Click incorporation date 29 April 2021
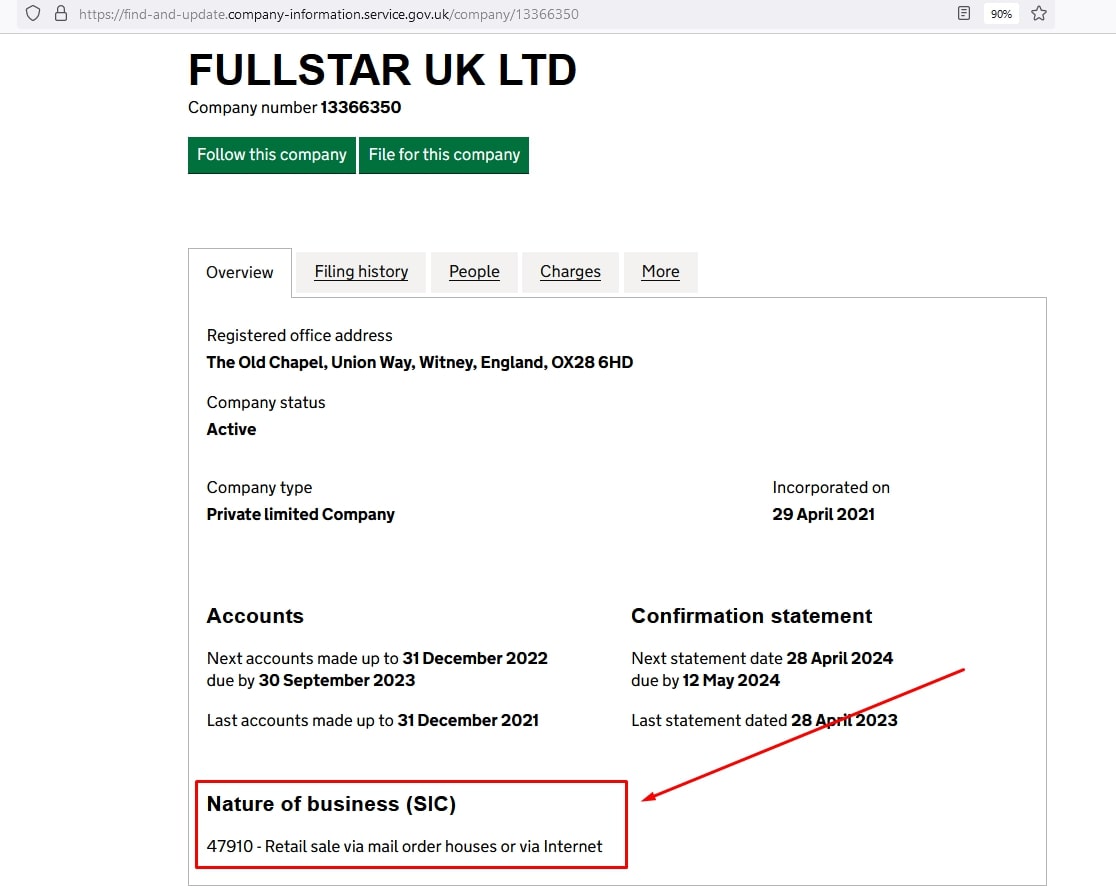1116x891 pixels. coord(823,515)
